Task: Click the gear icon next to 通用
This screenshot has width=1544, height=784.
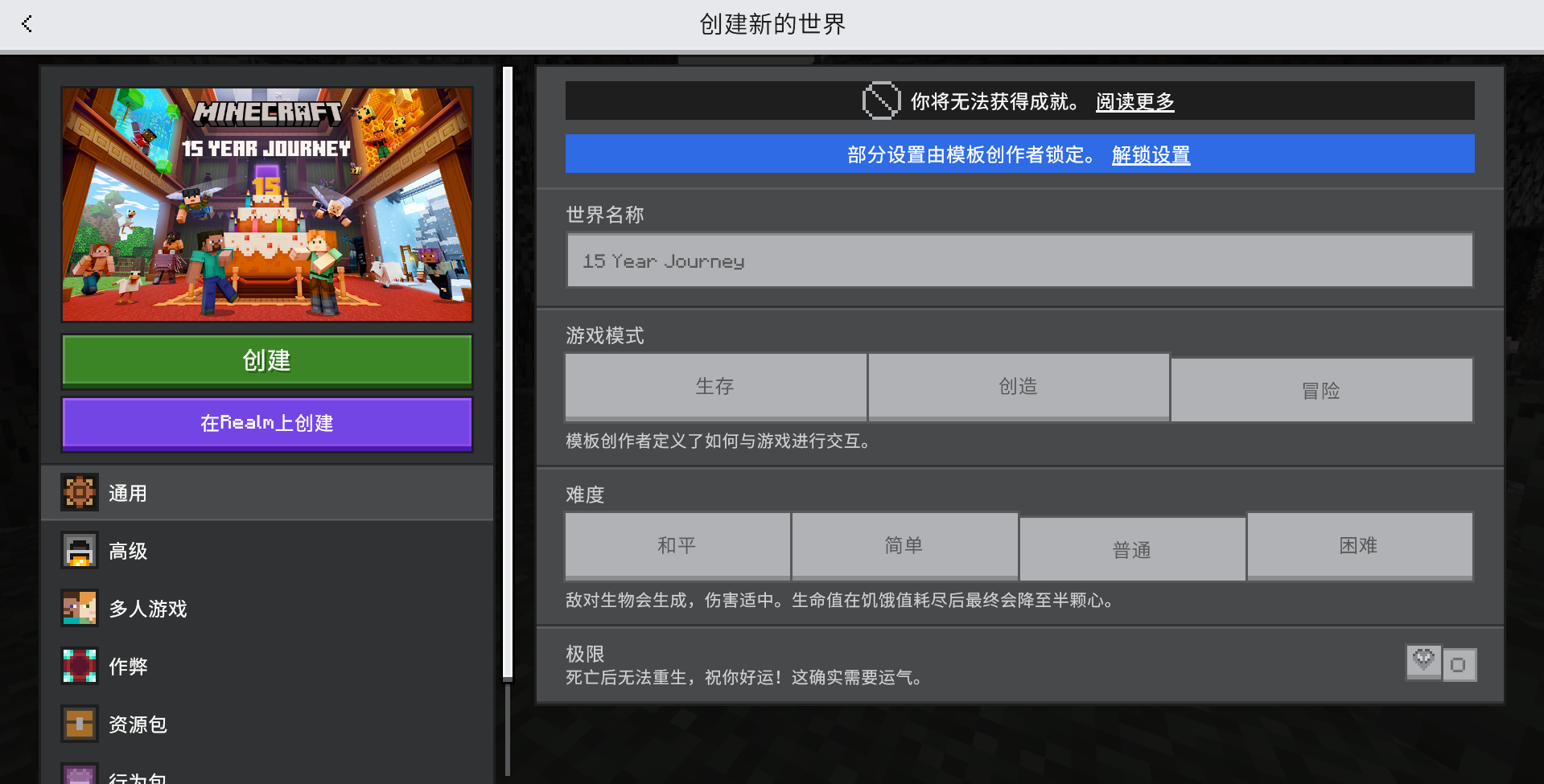Action: click(x=80, y=492)
